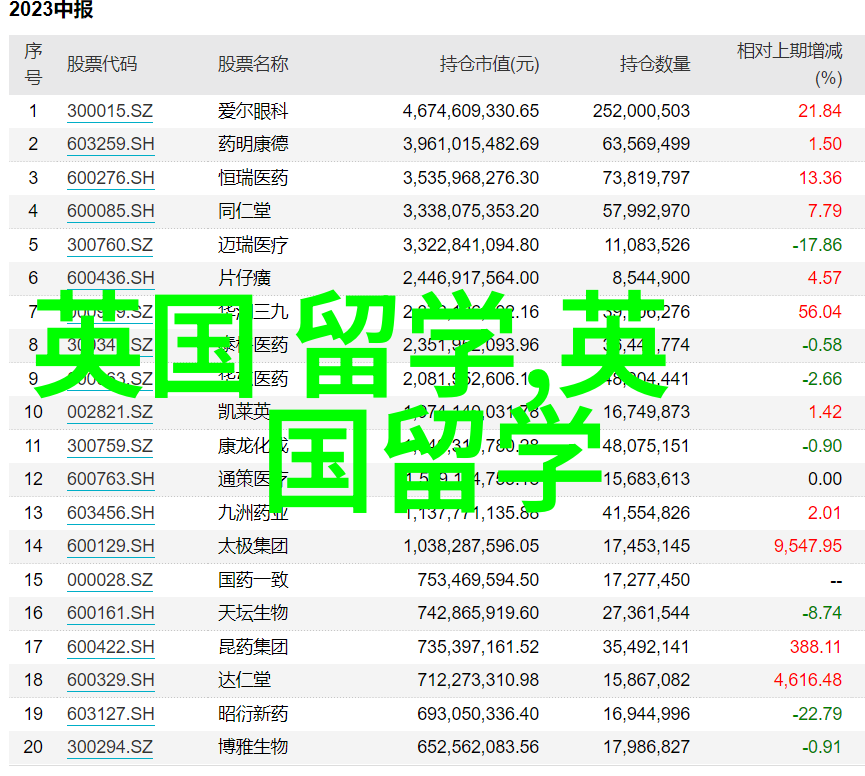Select stock name 药明康德
The height and width of the screenshot is (776, 865).
[x=253, y=145]
